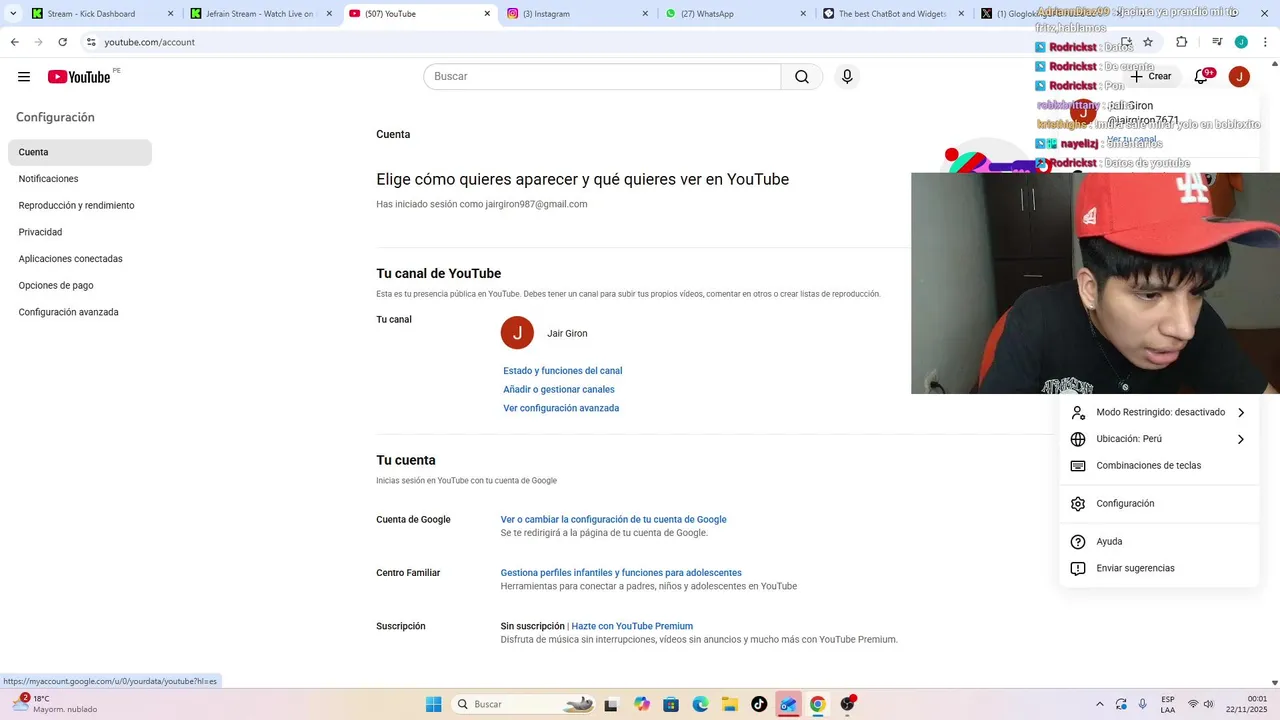Click the Ubicación globe icon
The width and height of the screenshot is (1280, 720).
pos(1078,439)
